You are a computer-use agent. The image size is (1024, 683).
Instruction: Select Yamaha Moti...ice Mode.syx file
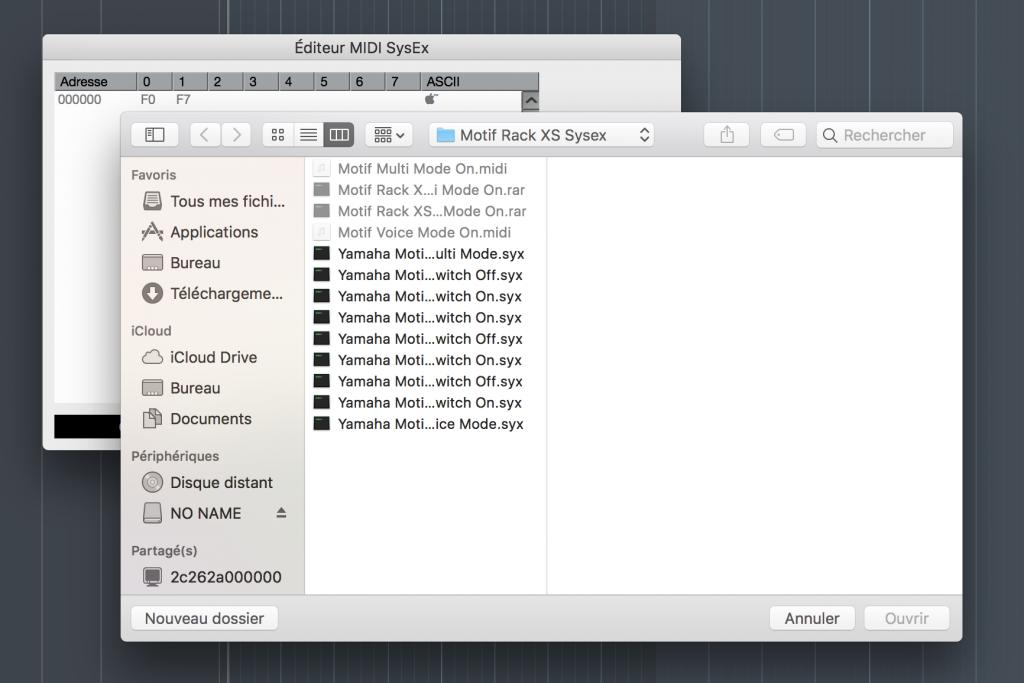(425, 424)
